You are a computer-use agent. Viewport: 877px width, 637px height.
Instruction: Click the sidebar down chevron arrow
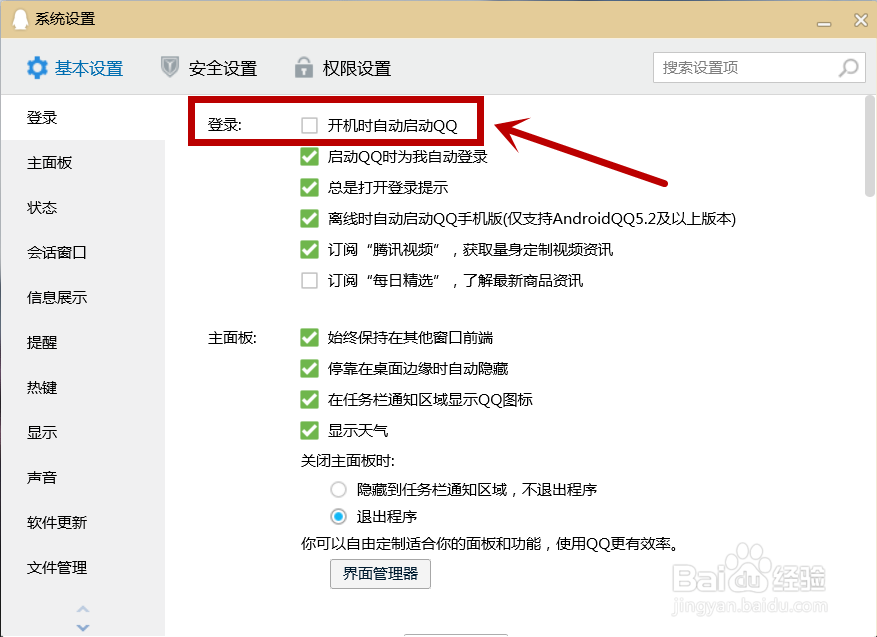[83, 627]
